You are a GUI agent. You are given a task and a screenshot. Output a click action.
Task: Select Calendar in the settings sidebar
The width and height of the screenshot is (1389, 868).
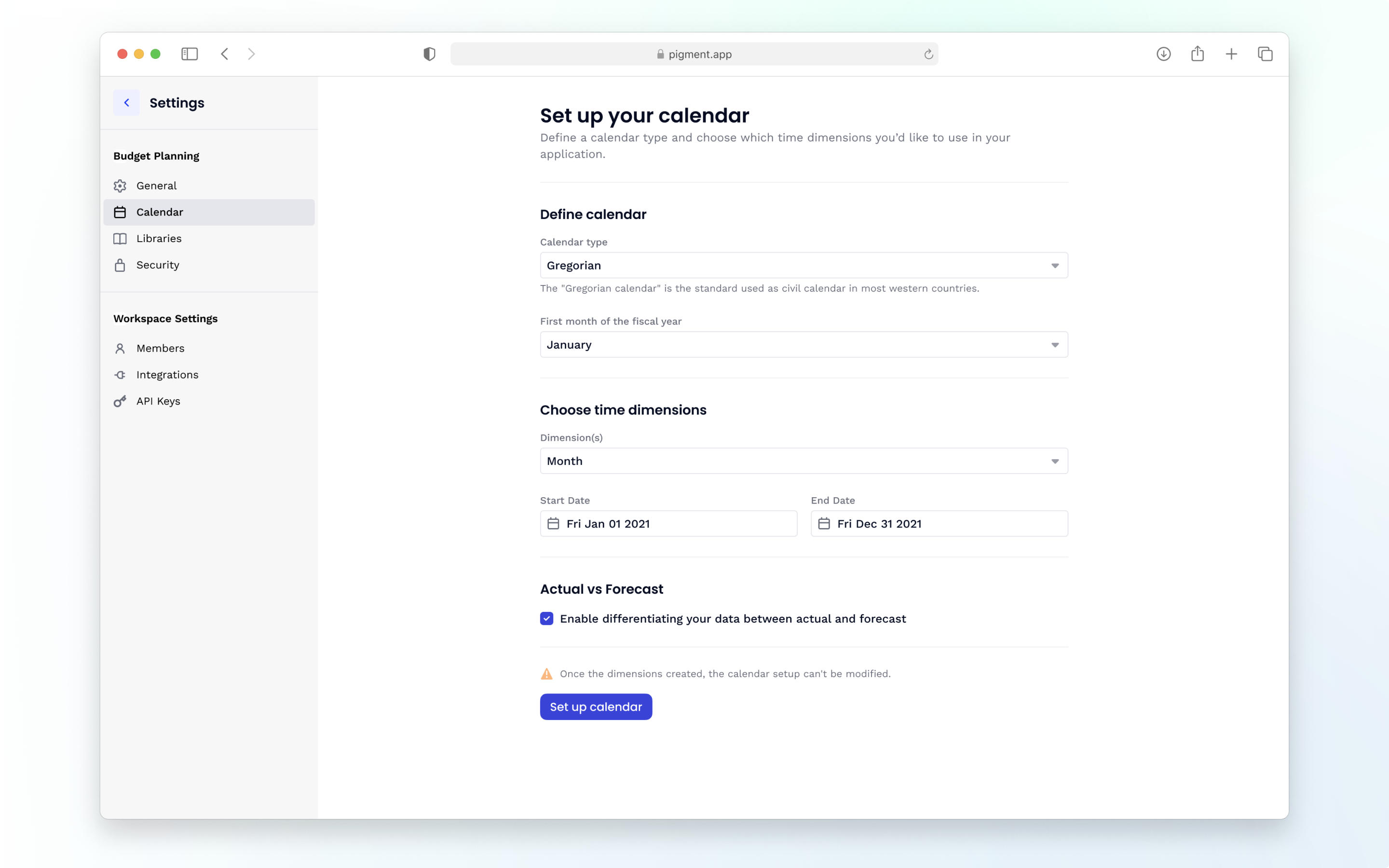pyautogui.click(x=209, y=212)
